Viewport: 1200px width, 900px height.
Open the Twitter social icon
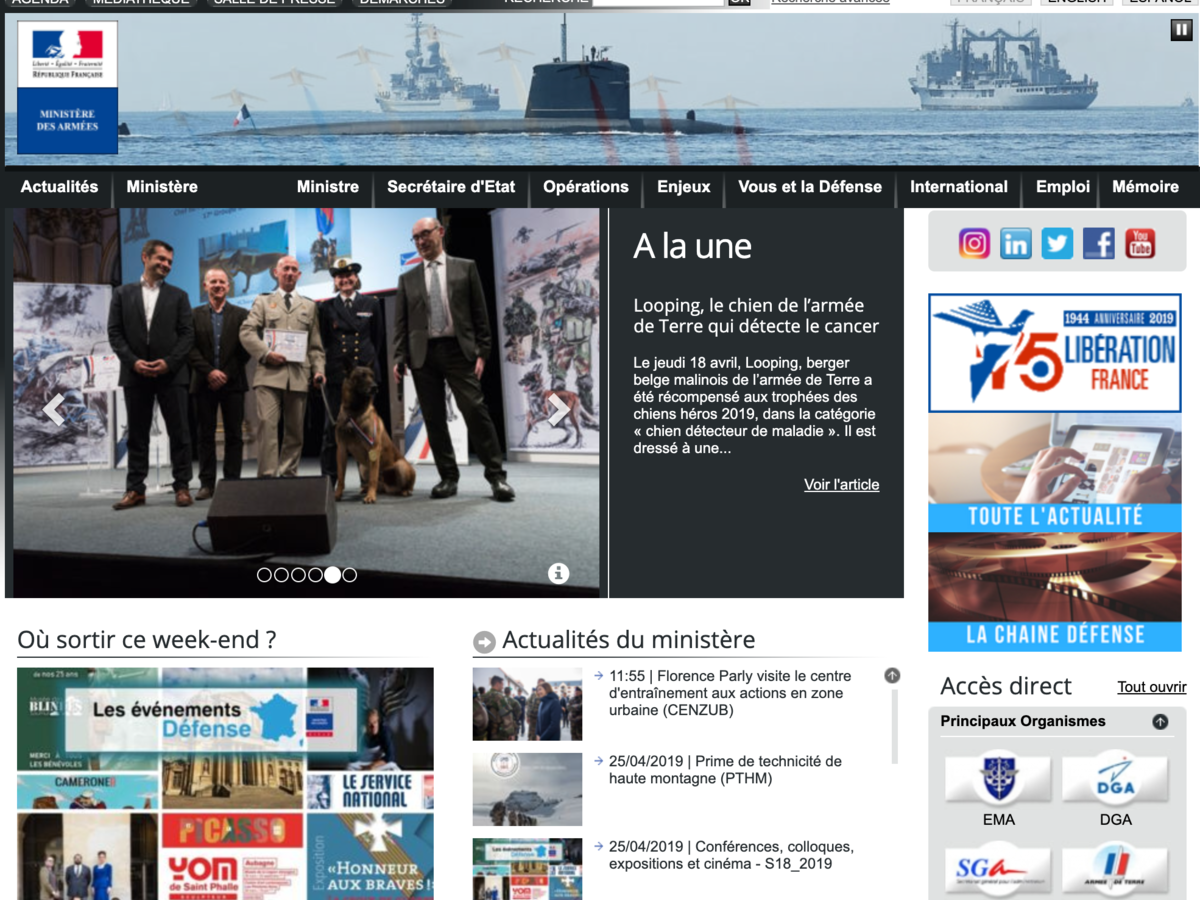[x=1057, y=243]
